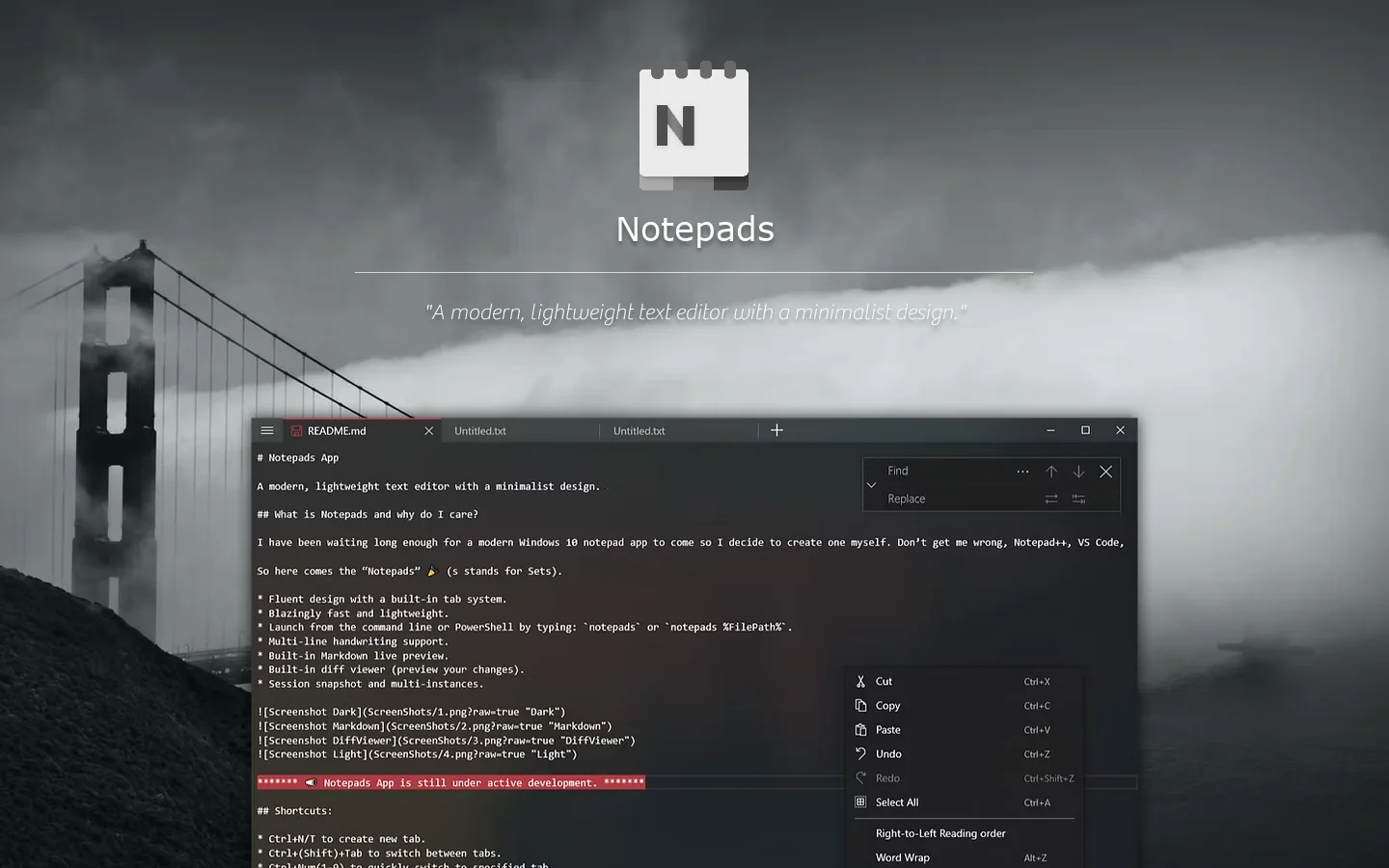1389x868 pixels.
Task: Open the Find options ellipsis menu
Action: 1022,472
